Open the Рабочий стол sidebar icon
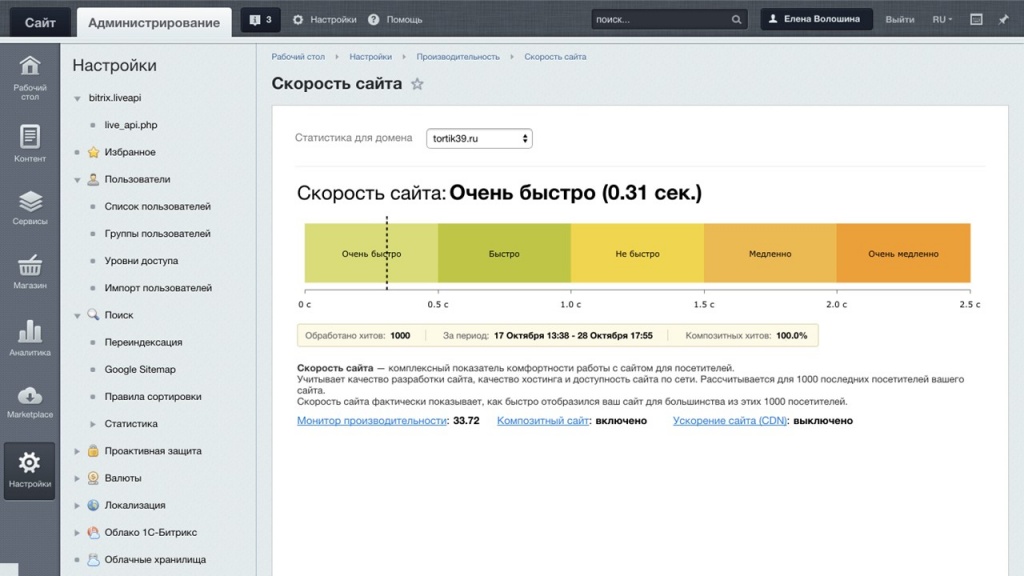This screenshot has height=576, width=1024. click(x=29, y=77)
